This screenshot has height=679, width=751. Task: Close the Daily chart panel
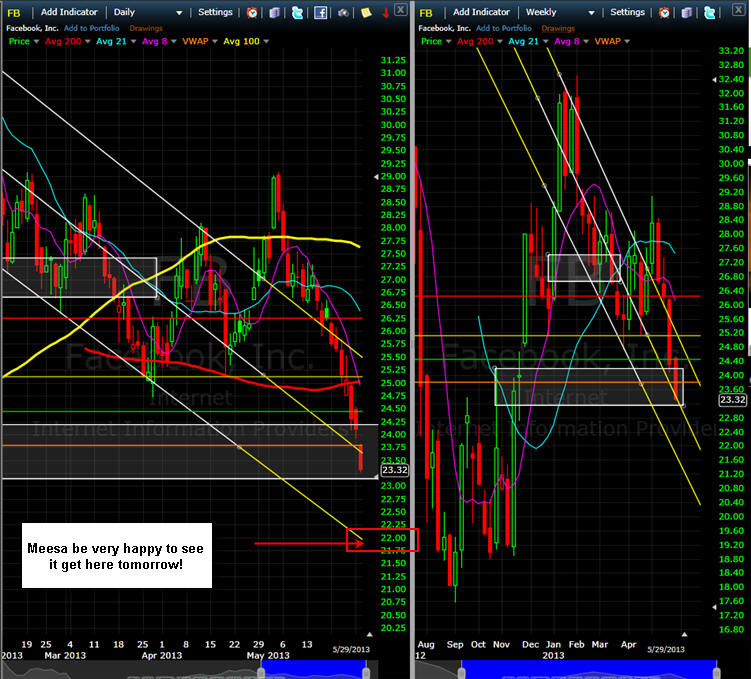[400, 9]
